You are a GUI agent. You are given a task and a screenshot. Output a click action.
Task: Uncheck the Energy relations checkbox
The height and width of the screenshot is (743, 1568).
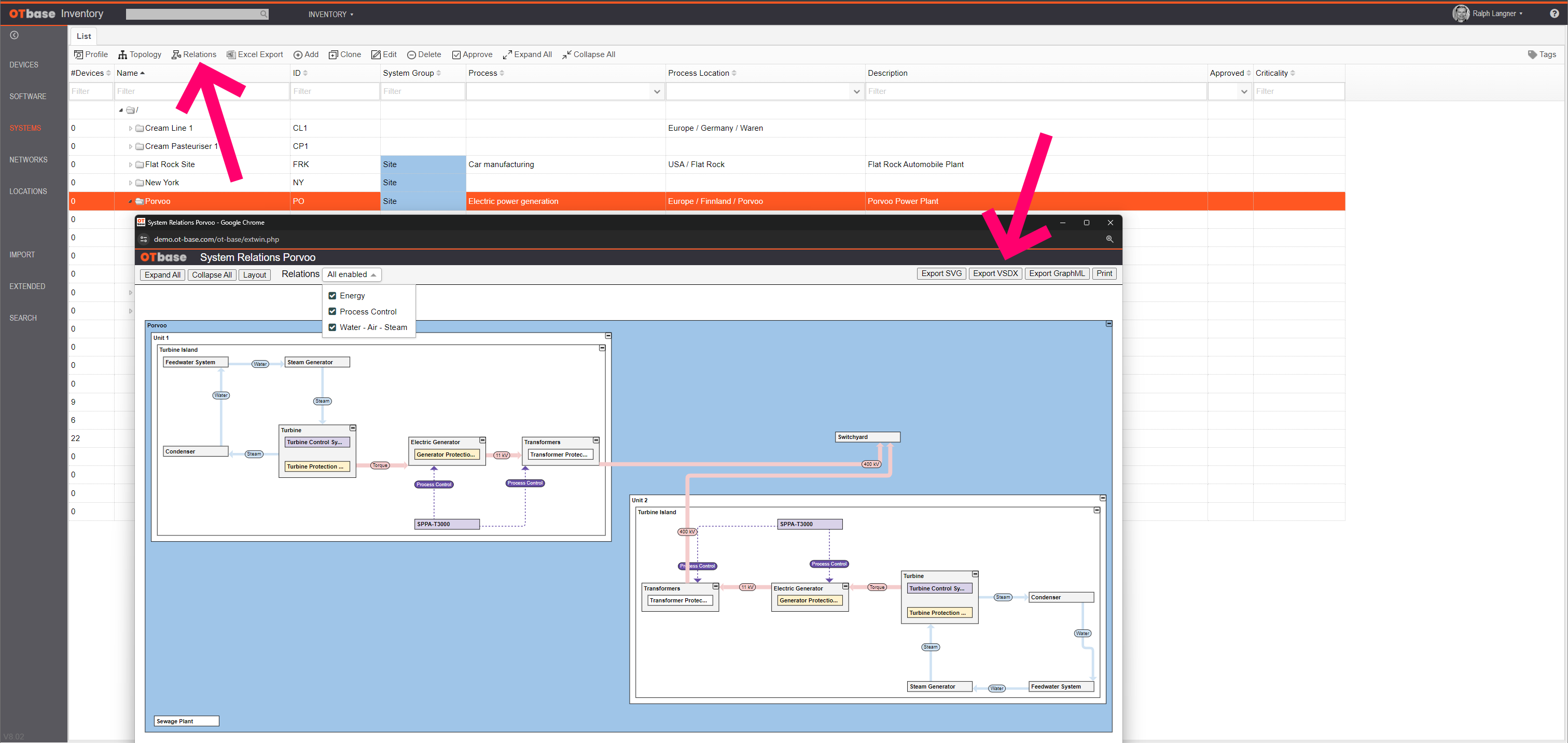(x=332, y=295)
